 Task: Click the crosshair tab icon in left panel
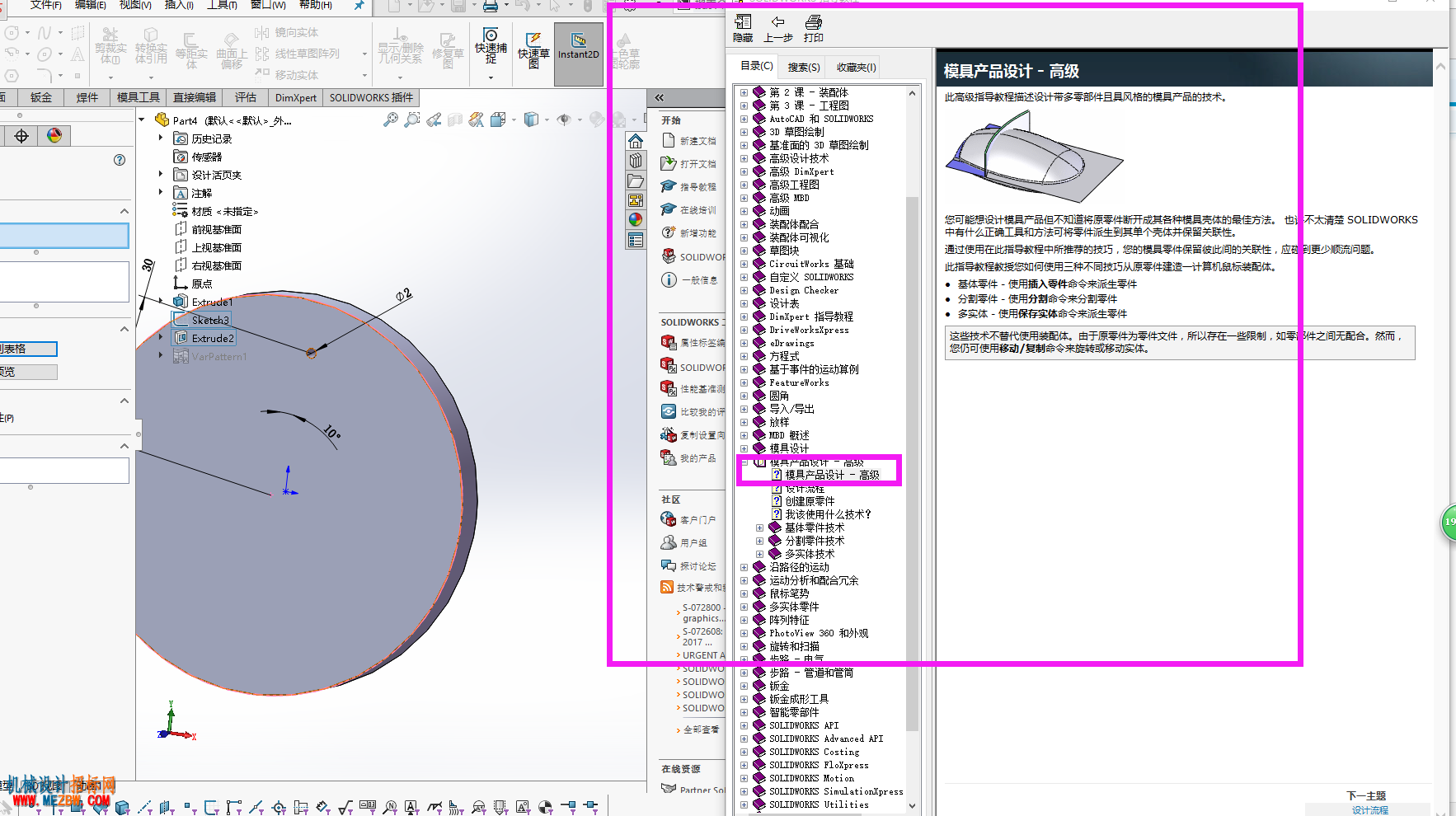(x=21, y=136)
